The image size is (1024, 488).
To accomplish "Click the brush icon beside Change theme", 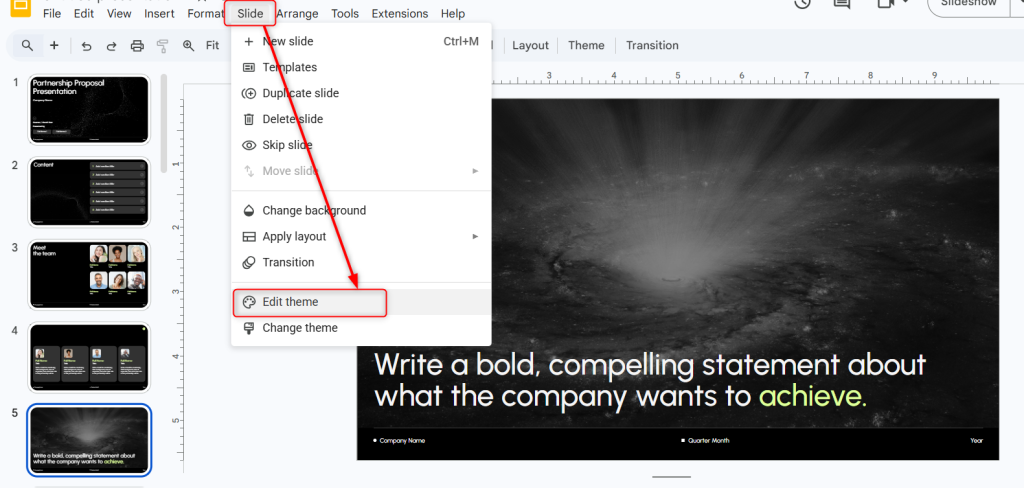I will pyautogui.click(x=249, y=328).
